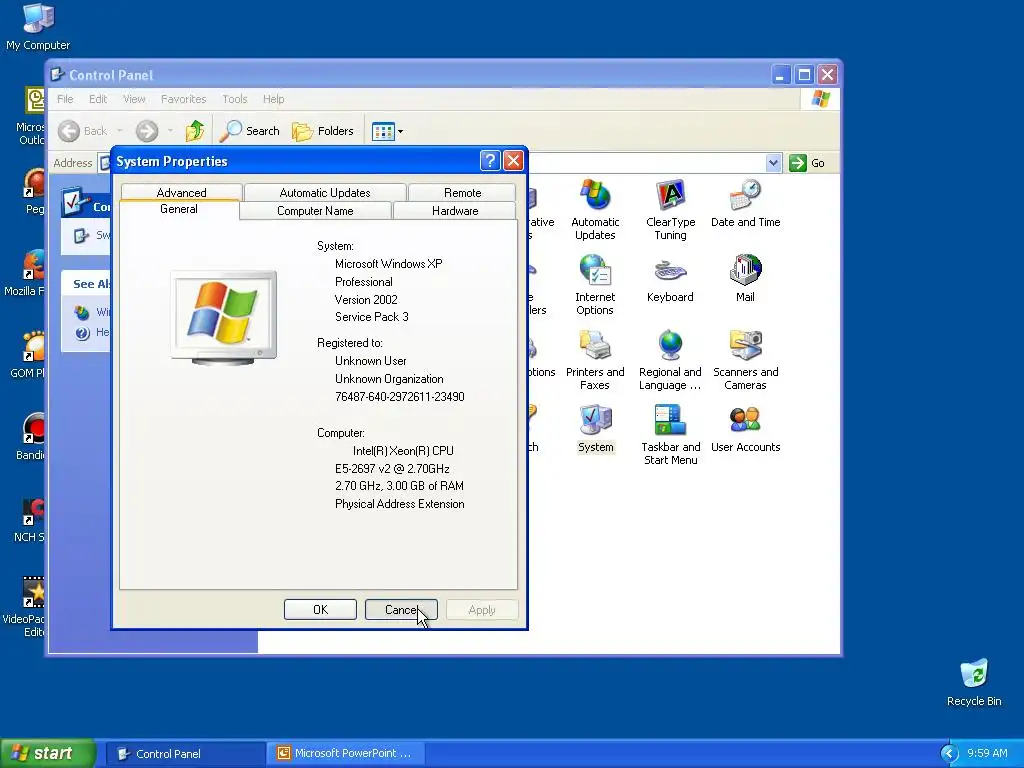This screenshot has height=768, width=1024.
Task: Maximize the Control Panel window
Action: 804,74
